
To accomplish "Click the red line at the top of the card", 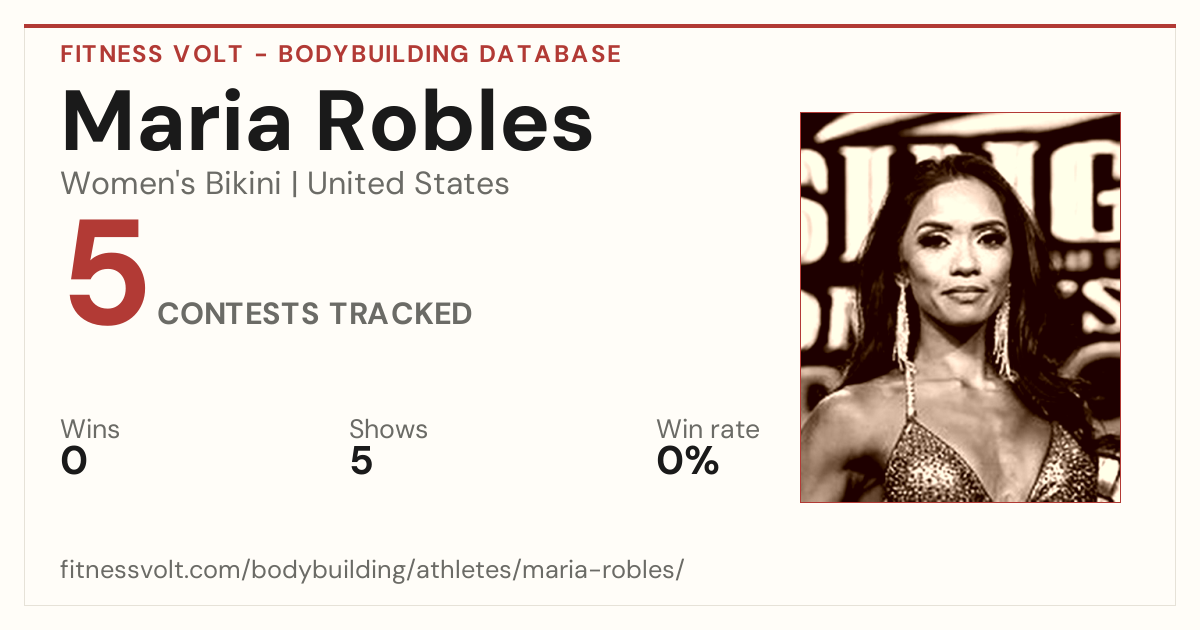I will click(600, 26).
